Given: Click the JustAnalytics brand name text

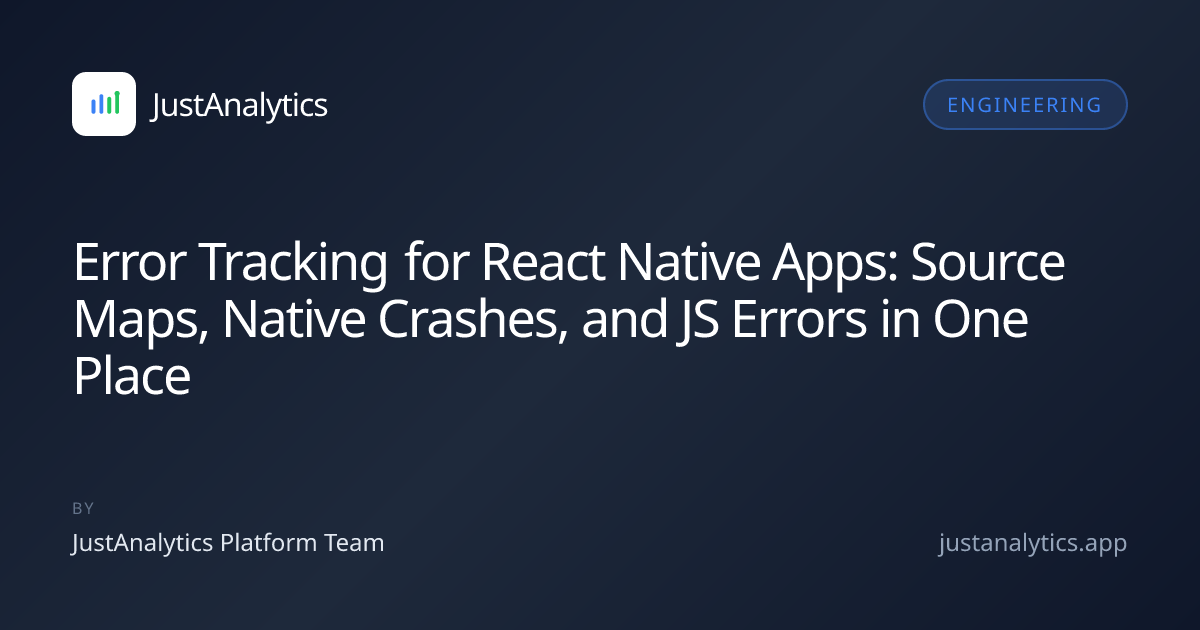Looking at the screenshot, I should (x=239, y=105).
